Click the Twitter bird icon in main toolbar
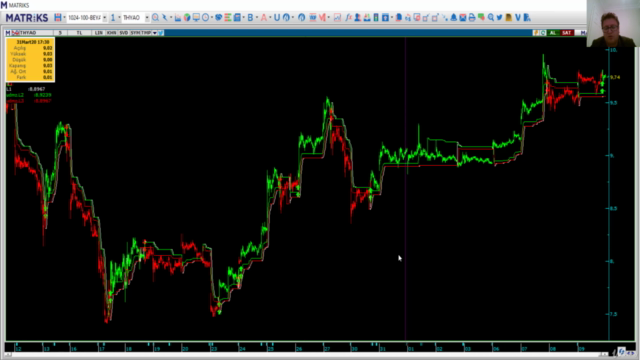This screenshot has width=640, height=360. (500, 18)
